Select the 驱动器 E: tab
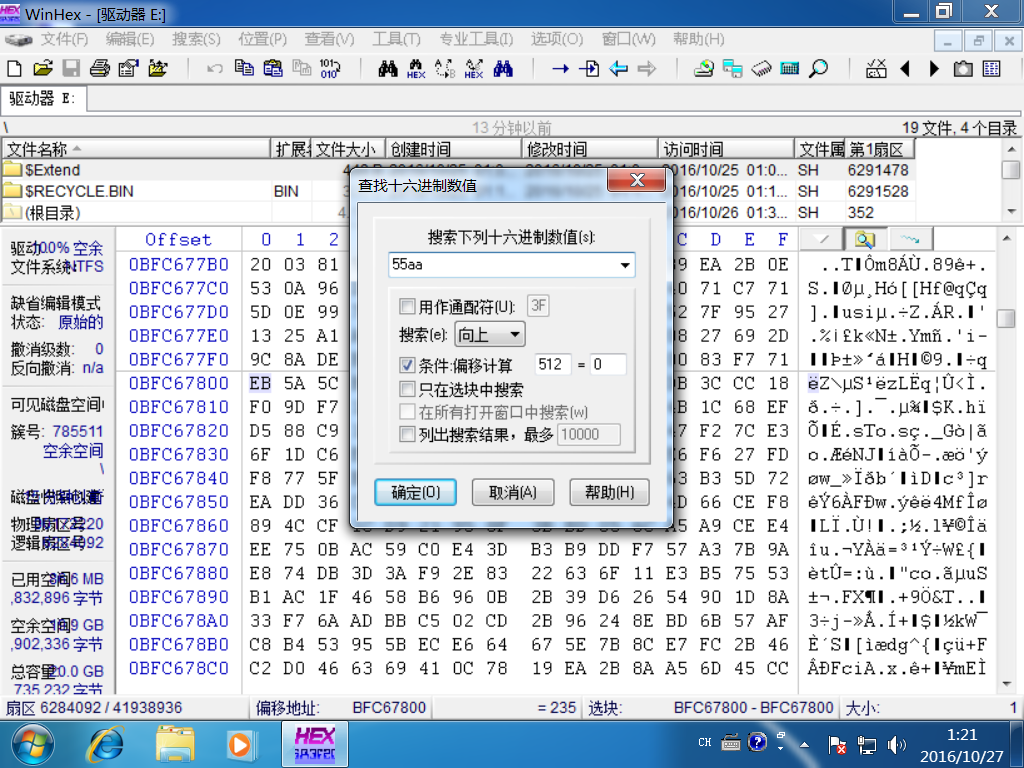The image size is (1024, 768). point(42,99)
